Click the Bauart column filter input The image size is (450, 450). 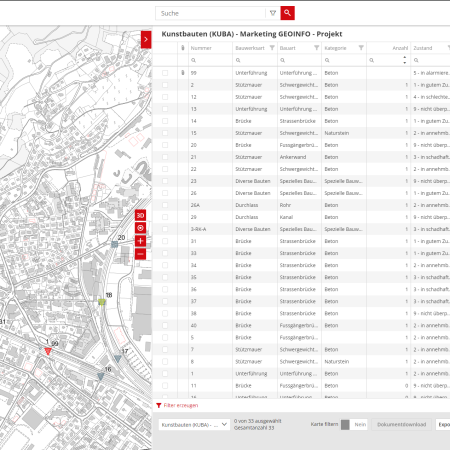click(x=299, y=60)
